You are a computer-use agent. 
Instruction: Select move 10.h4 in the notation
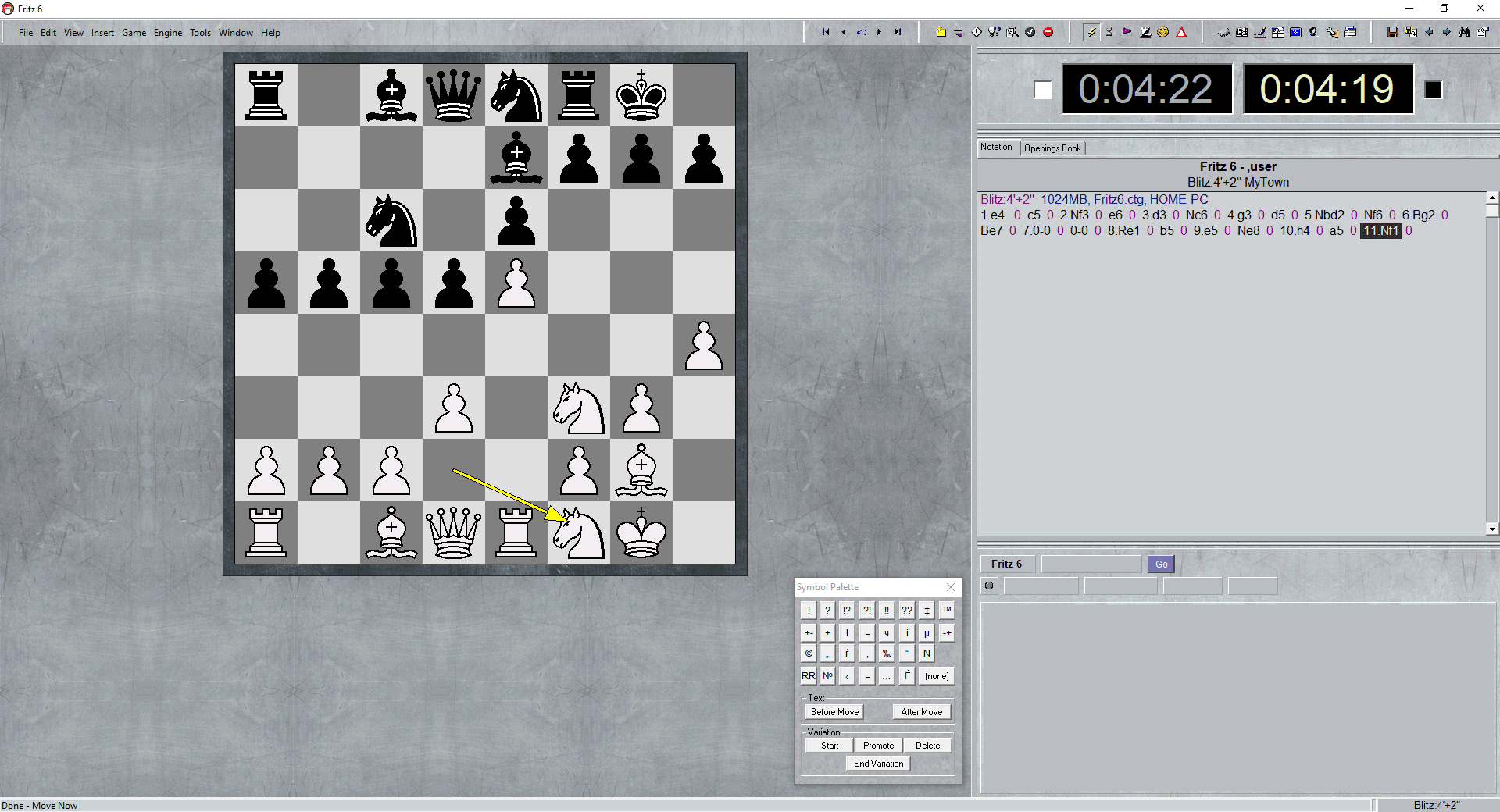pos(1294,231)
